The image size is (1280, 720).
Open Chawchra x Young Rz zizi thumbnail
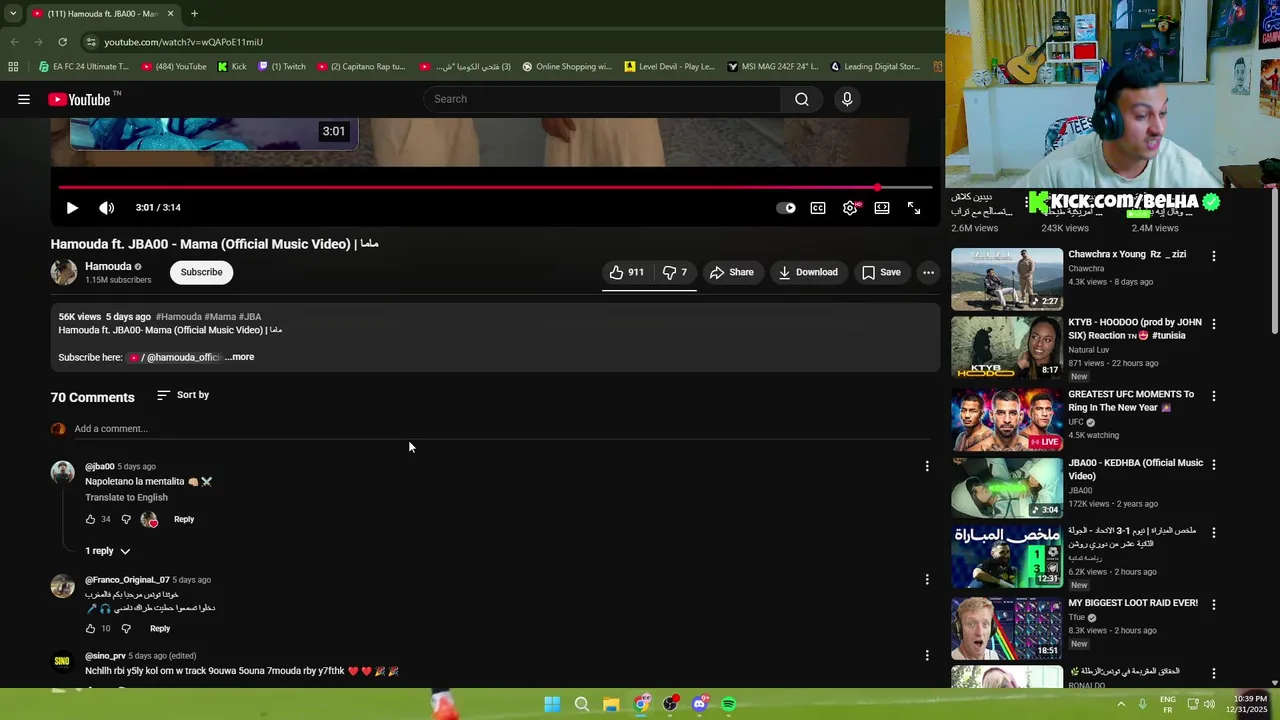[1007, 280]
